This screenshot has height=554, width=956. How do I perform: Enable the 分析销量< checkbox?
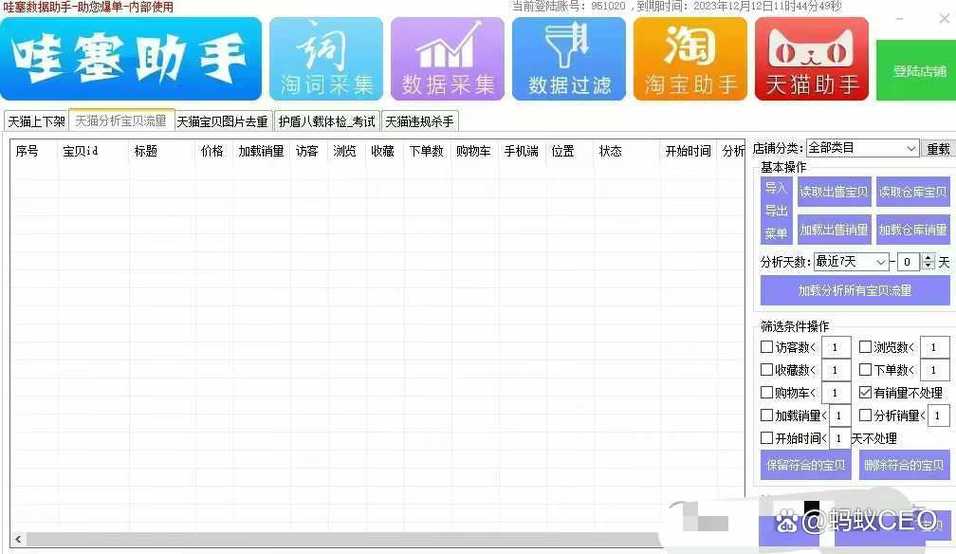tap(865, 415)
